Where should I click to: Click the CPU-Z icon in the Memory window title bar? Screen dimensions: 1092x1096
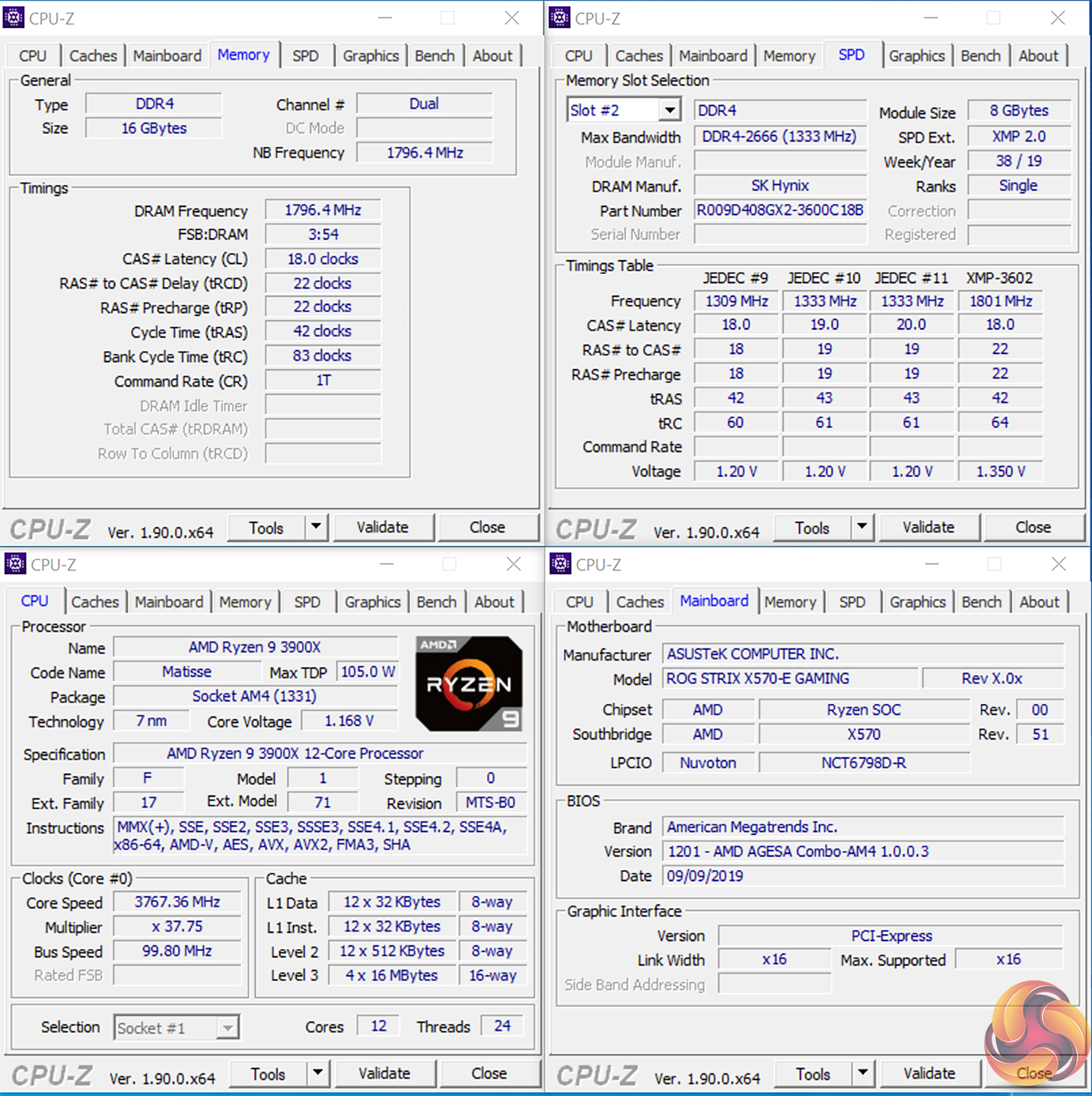13,17
